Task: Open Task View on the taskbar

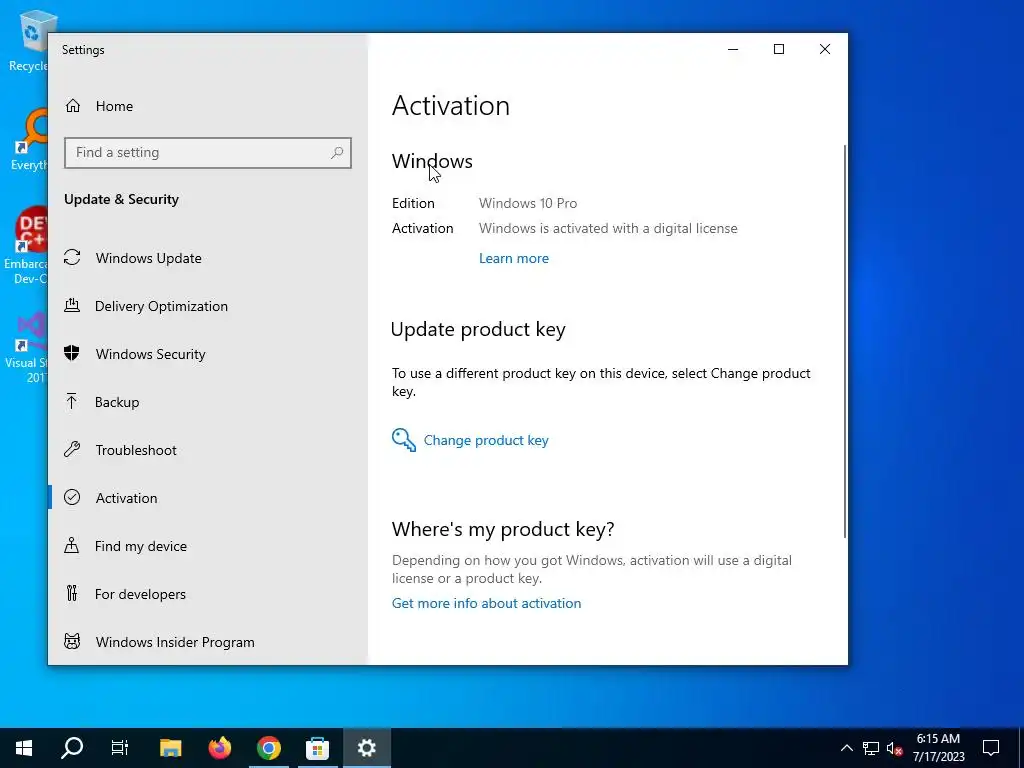Action: click(x=120, y=748)
